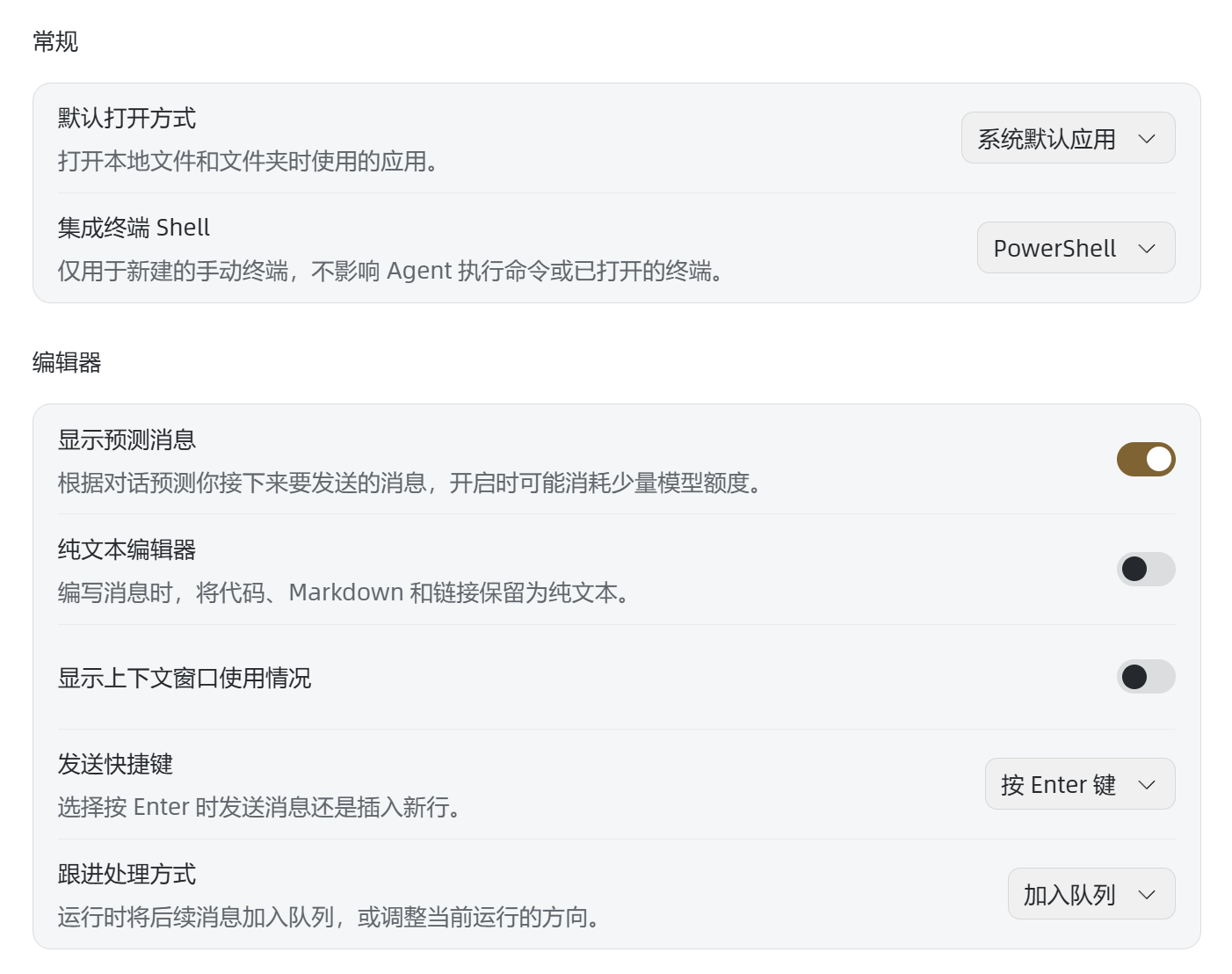Image resolution: width=1232 pixels, height=974 pixels.
Task: Click description 打开本地文件和文件夹时使用的应用
Action: (248, 161)
